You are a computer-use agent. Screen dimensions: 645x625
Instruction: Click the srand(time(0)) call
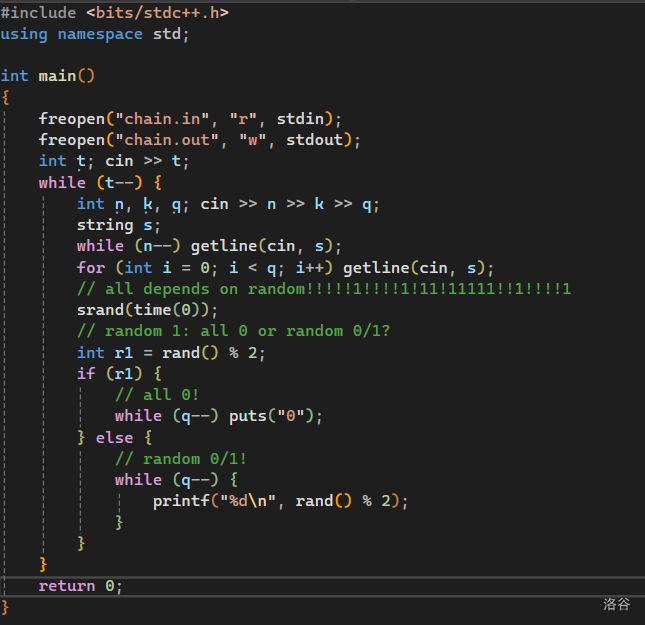pos(147,310)
